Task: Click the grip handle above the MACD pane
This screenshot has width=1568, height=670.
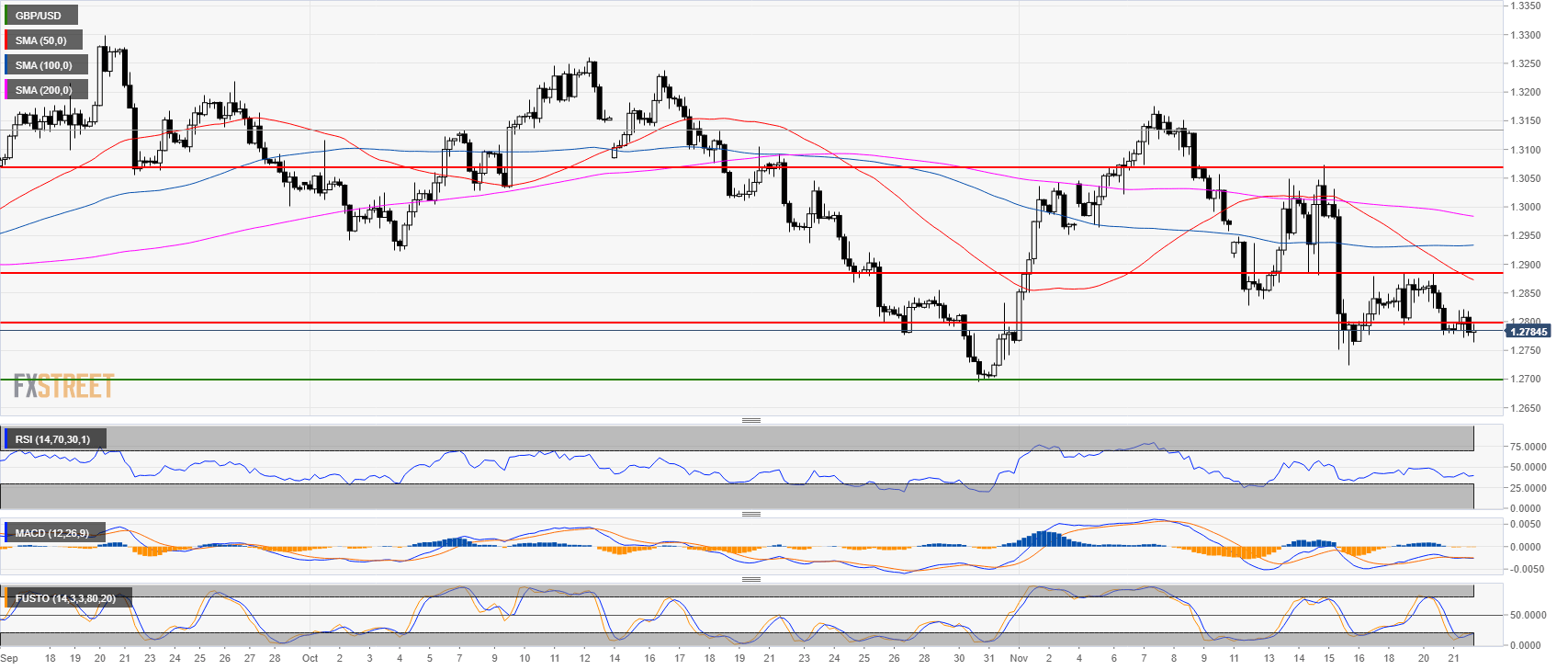Action: [750, 514]
